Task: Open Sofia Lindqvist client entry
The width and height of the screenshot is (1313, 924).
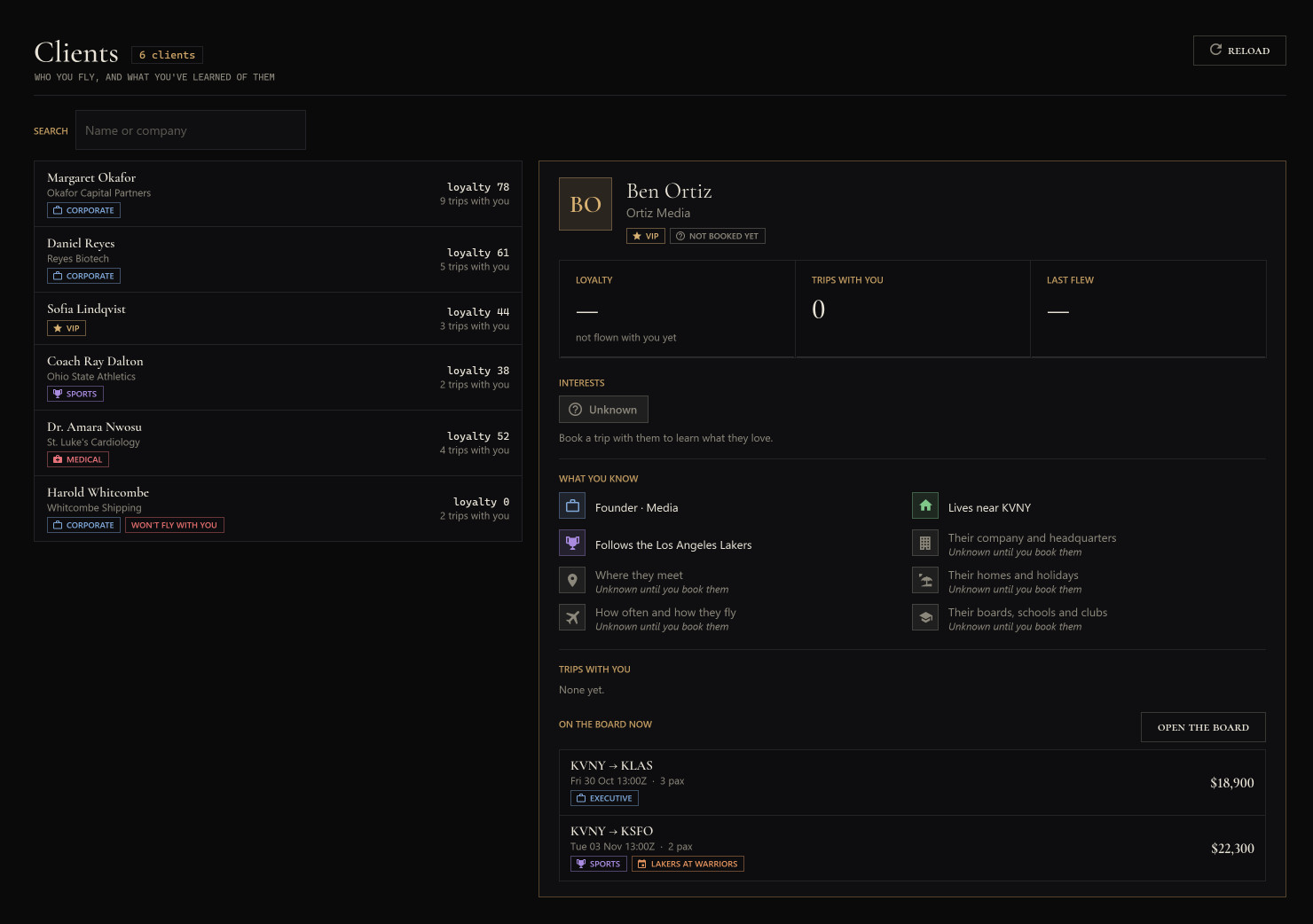Action: click(278, 318)
